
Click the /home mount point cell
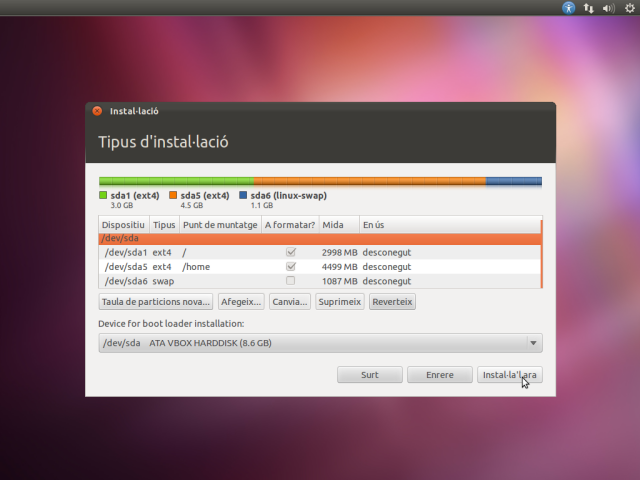click(196, 267)
